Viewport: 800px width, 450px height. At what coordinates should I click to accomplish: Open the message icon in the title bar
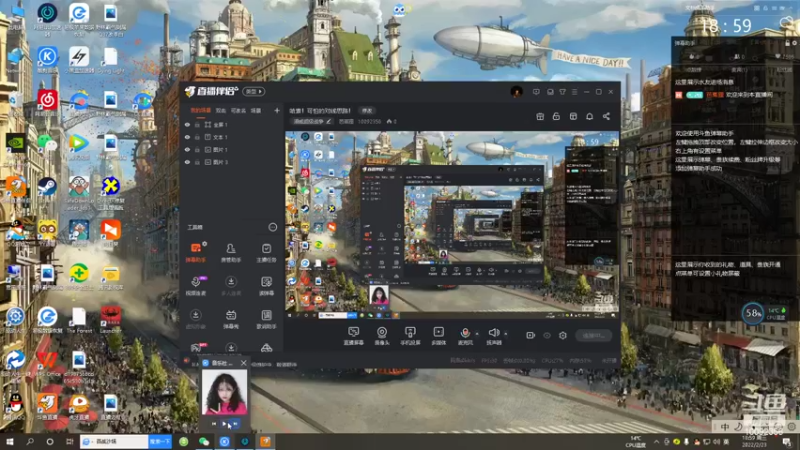coord(536,92)
